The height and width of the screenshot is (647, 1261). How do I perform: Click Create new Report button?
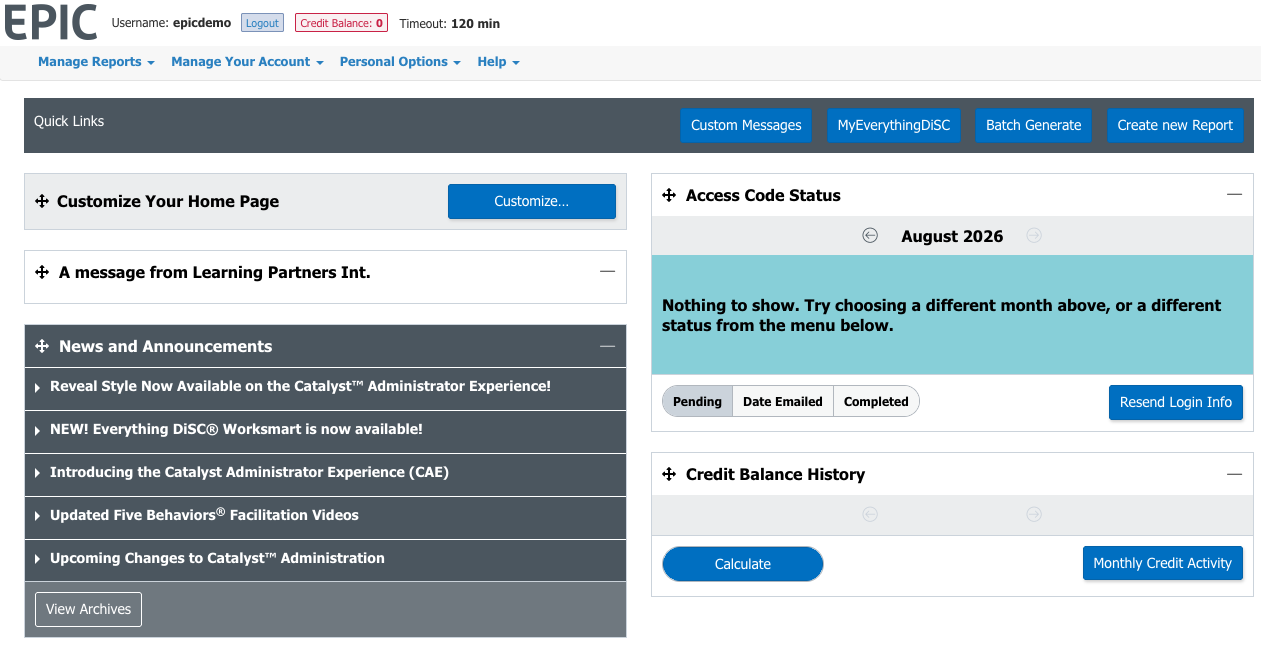point(1175,126)
